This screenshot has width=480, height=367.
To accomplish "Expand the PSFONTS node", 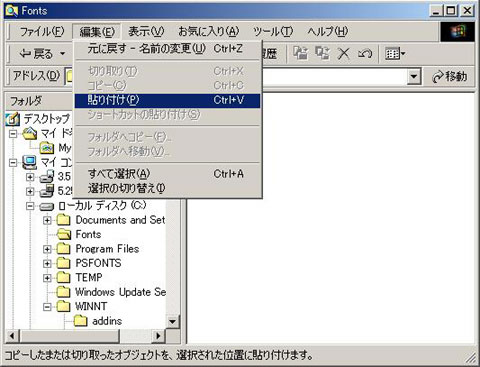I will (47, 263).
